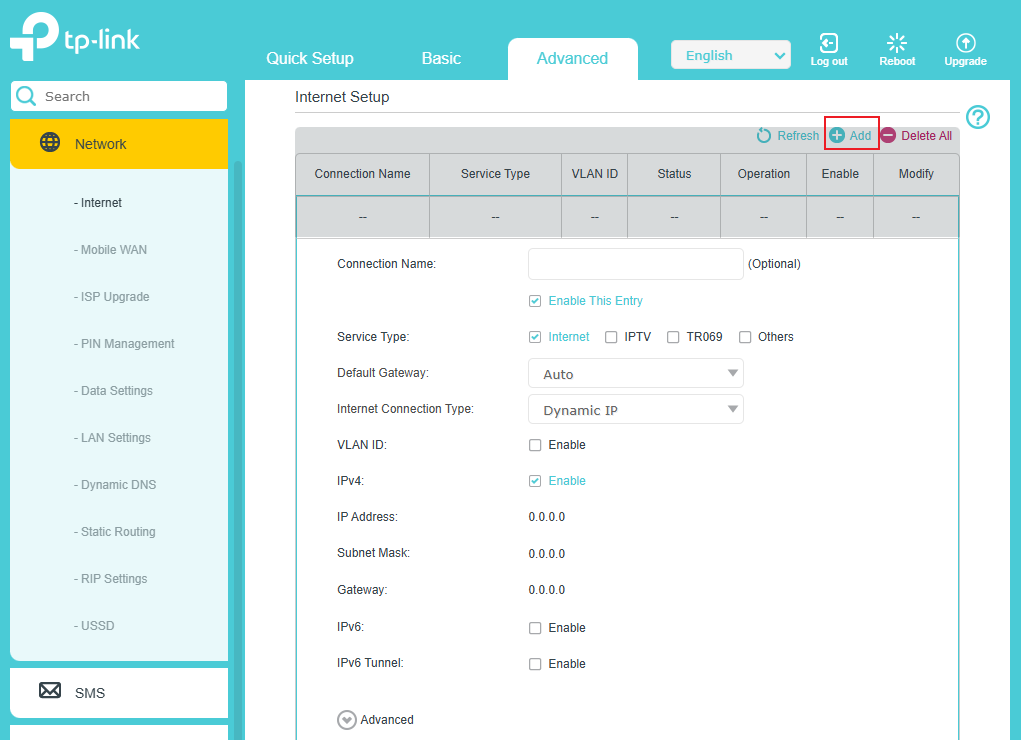Image resolution: width=1021 pixels, height=740 pixels.
Task: Click the Upgrade icon
Action: [x=965, y=43]
